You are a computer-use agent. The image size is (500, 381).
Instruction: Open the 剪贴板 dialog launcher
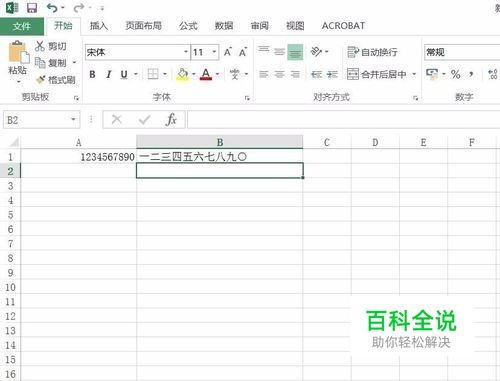click(76, 98)
